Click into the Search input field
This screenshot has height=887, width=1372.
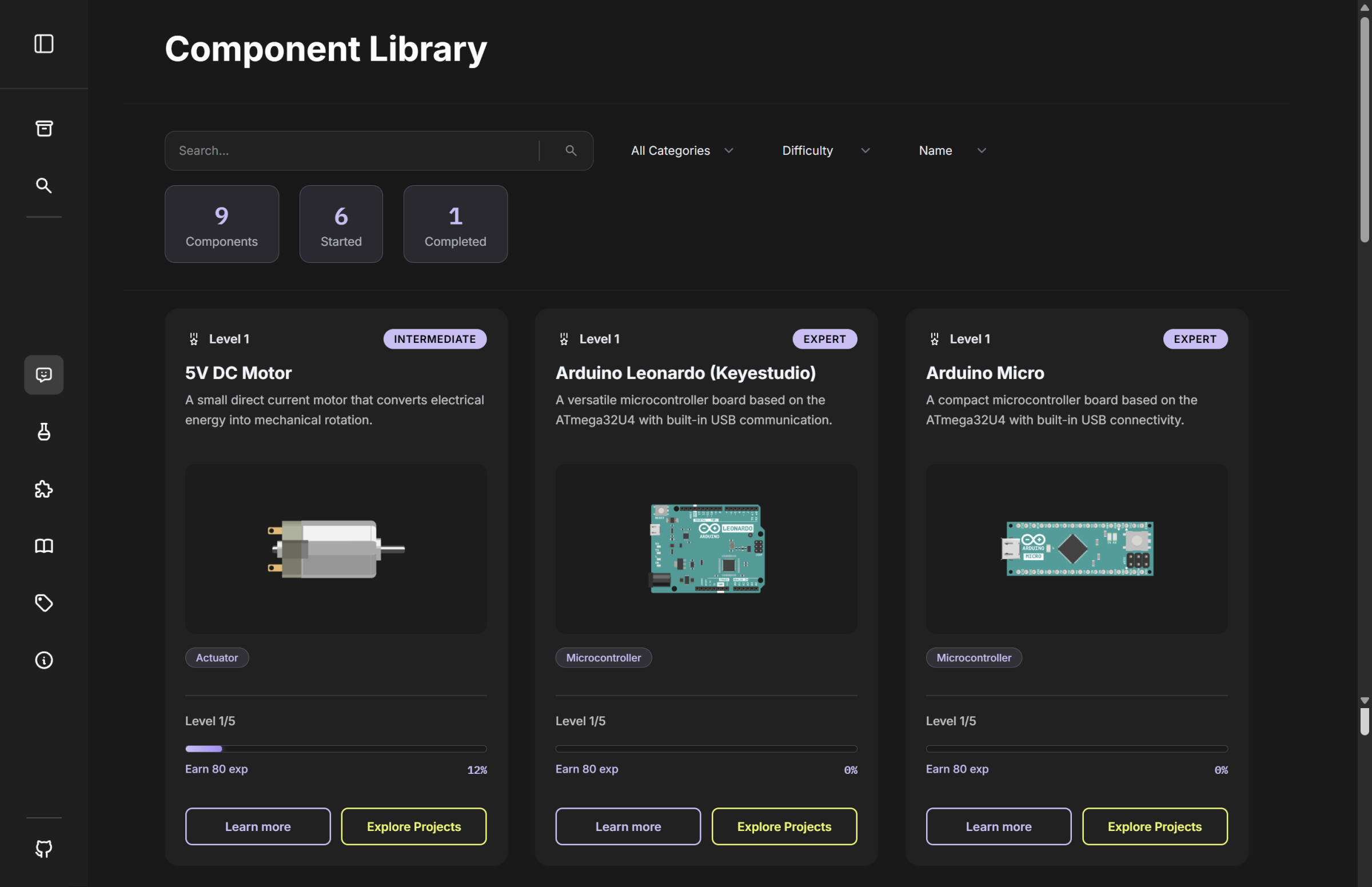[x=352, y=150]
